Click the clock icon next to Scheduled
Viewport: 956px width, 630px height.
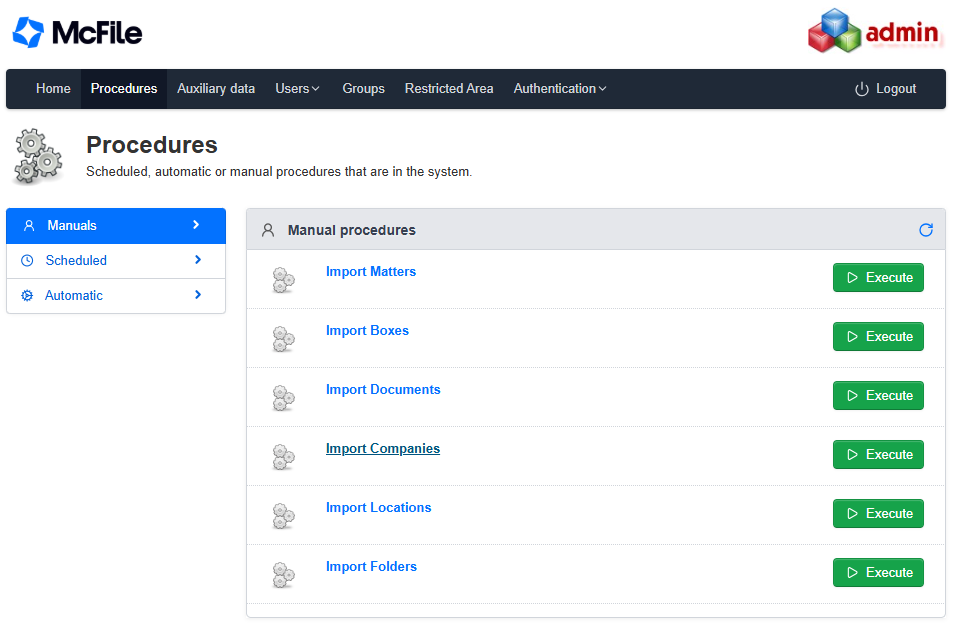click(27, 260)
